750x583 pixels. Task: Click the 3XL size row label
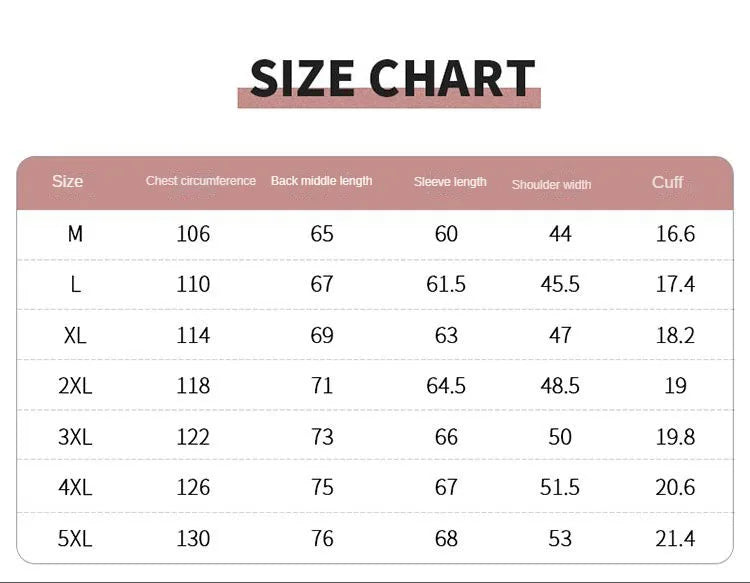tap(75, 437)
